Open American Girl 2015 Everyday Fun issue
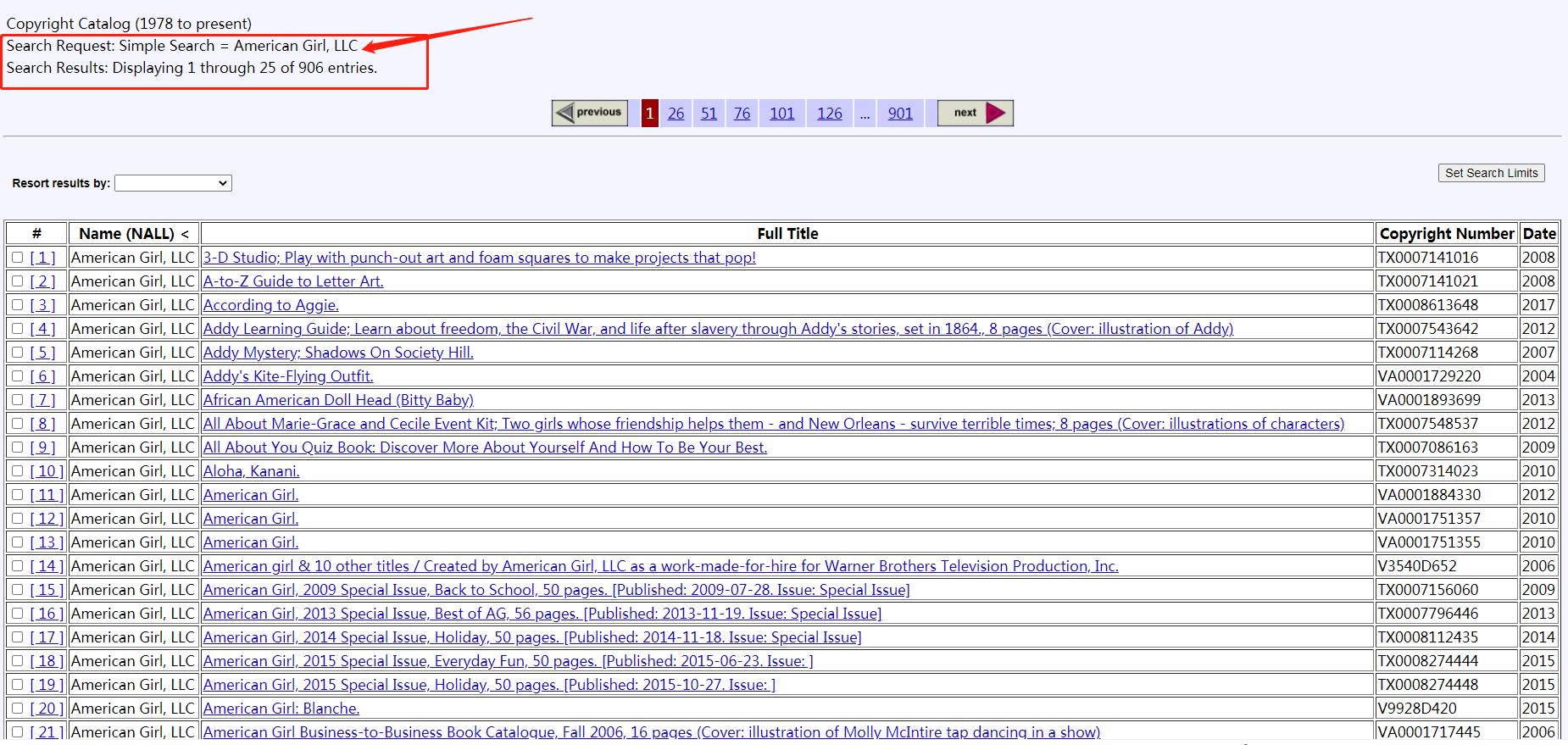Screen dimensions: 1568x745 [508, 661]
